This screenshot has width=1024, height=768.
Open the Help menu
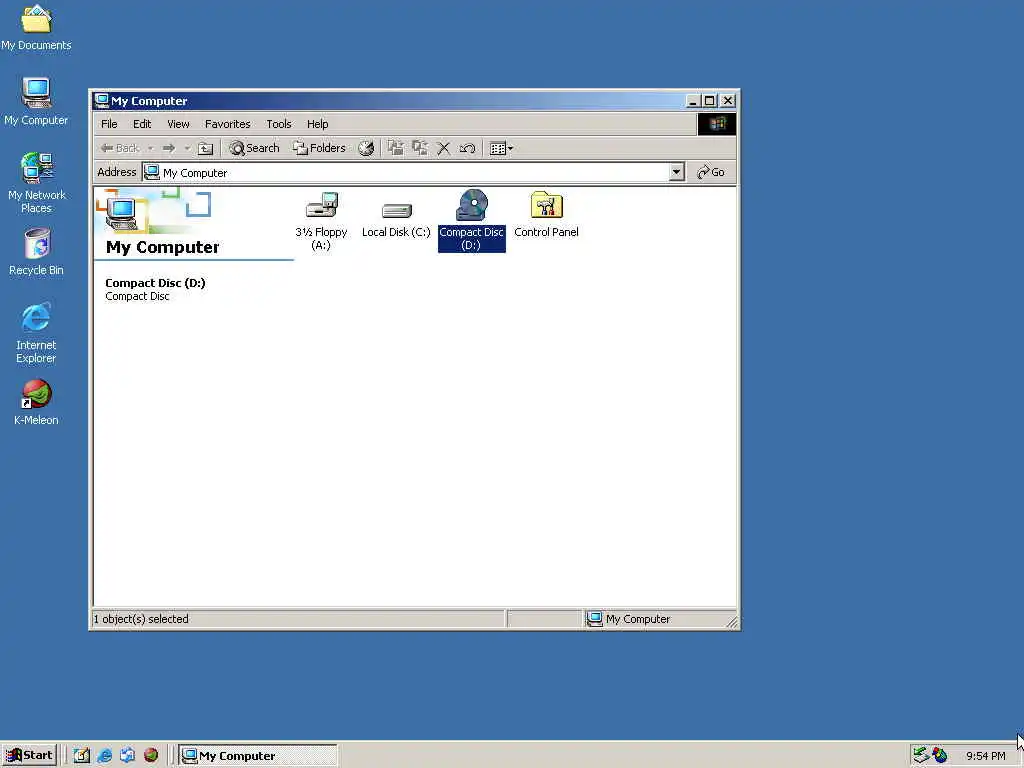[x=317, y=124]
